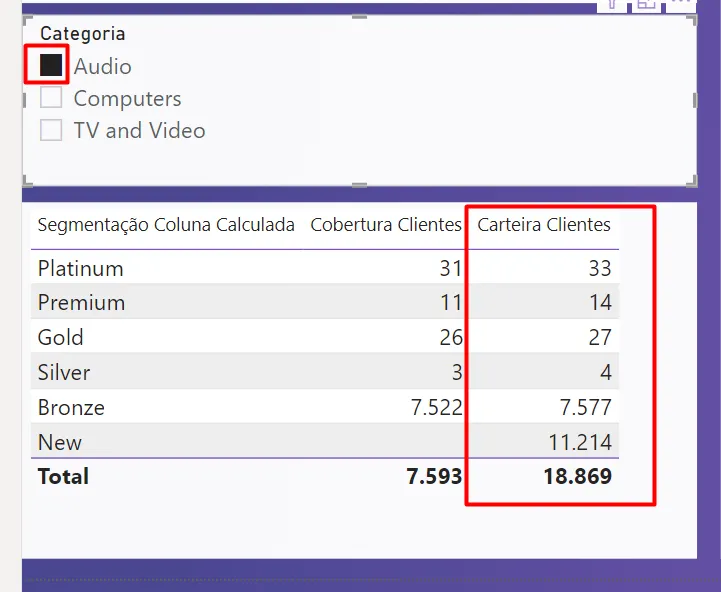Sort by Segmentação Coluna Calculada column header
The width and height of the screenshot is (721, 592).
(x=166, y=225)
